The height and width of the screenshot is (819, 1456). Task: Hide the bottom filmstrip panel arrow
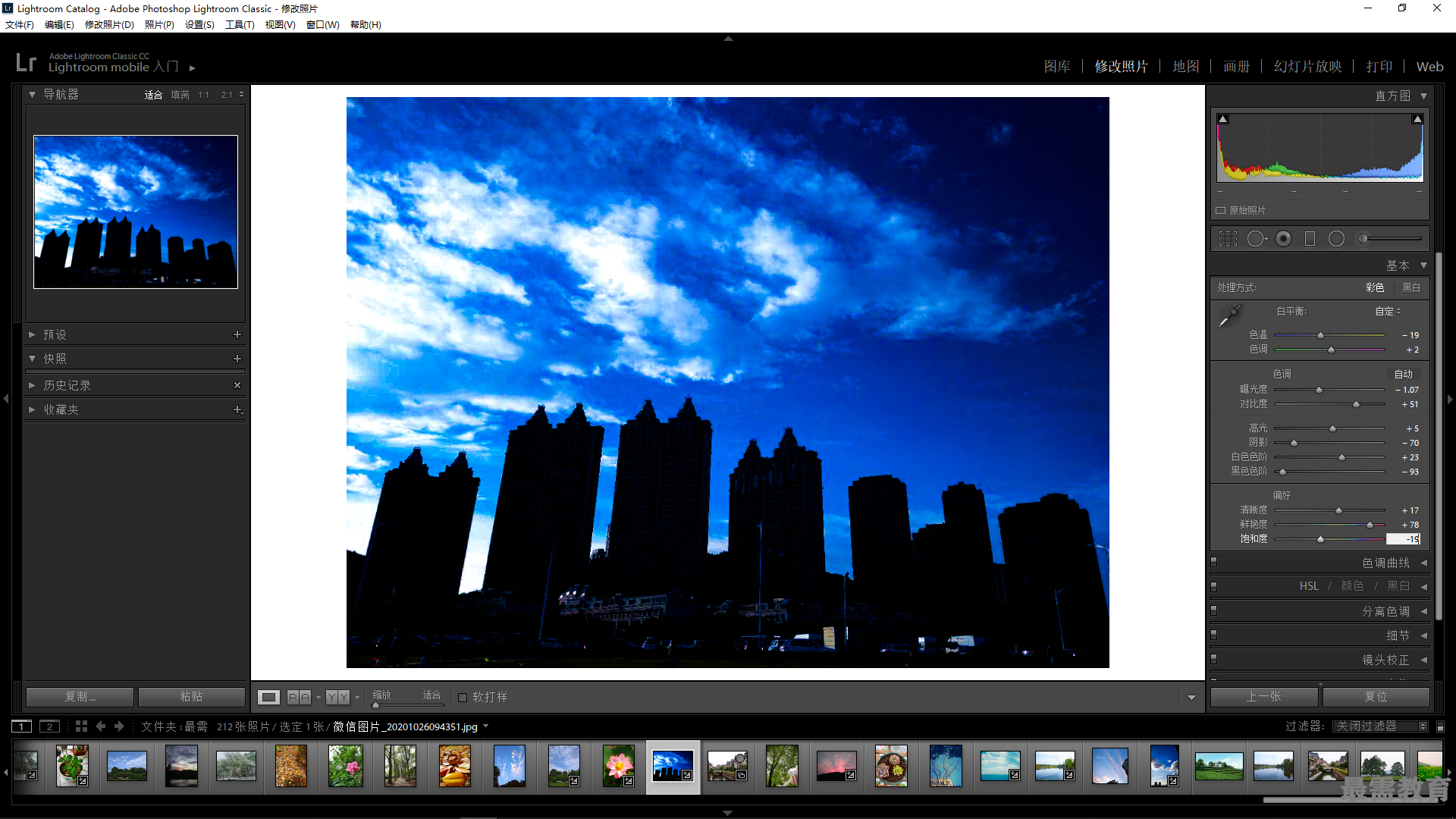click(728, 813)
